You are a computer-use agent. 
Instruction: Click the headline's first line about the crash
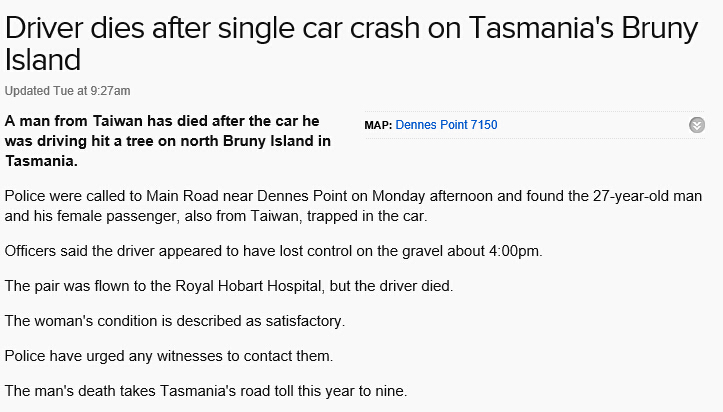350,28
